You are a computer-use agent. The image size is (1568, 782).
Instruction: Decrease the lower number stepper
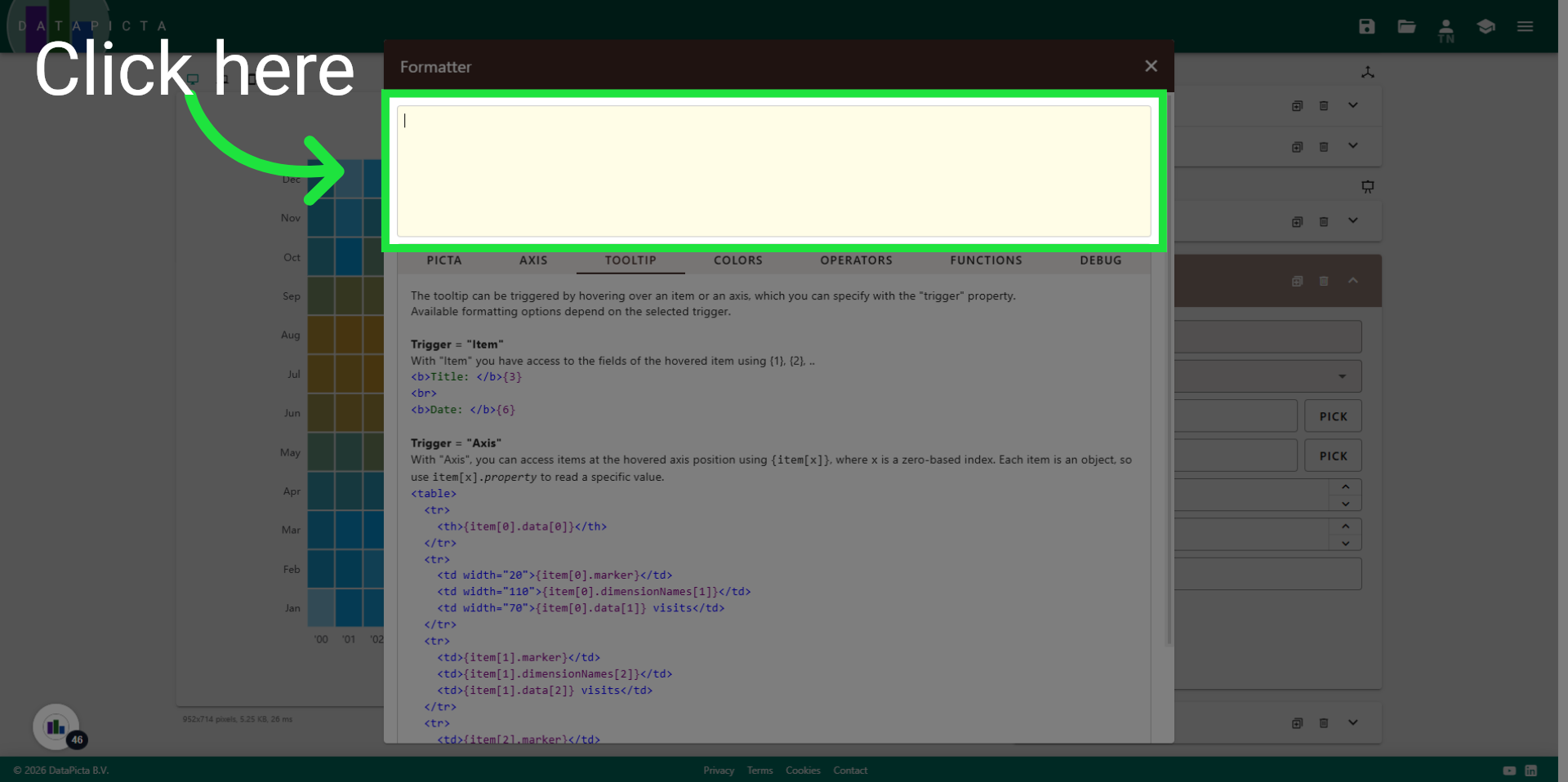1345,544
